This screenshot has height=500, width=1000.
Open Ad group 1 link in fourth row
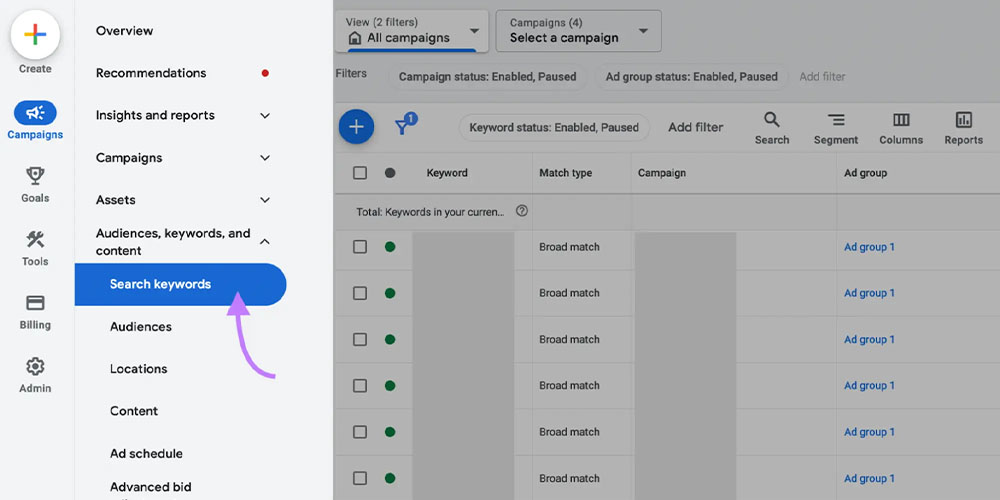869,385
